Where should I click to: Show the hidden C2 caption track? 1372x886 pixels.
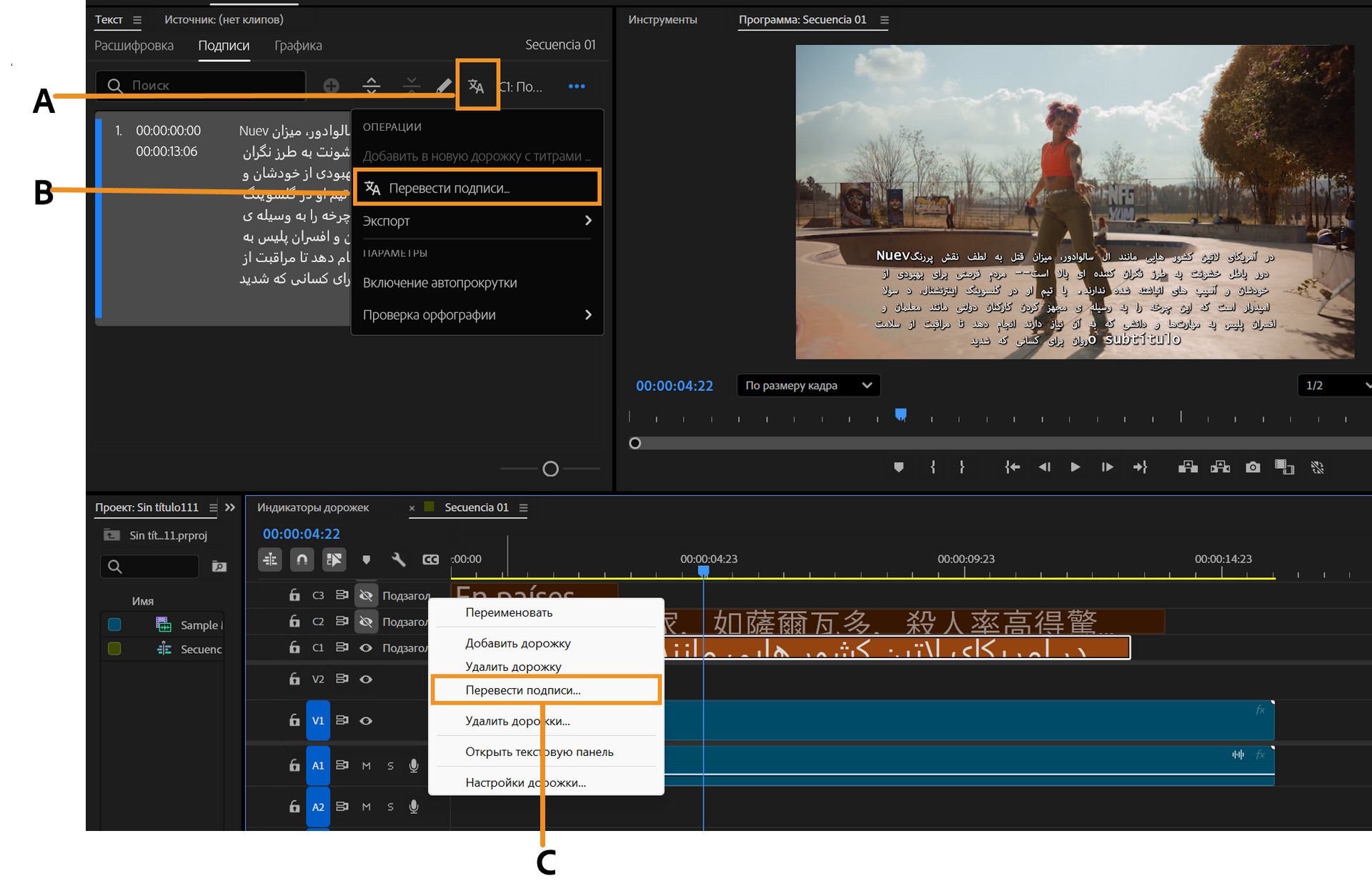[x=367, y=622]
